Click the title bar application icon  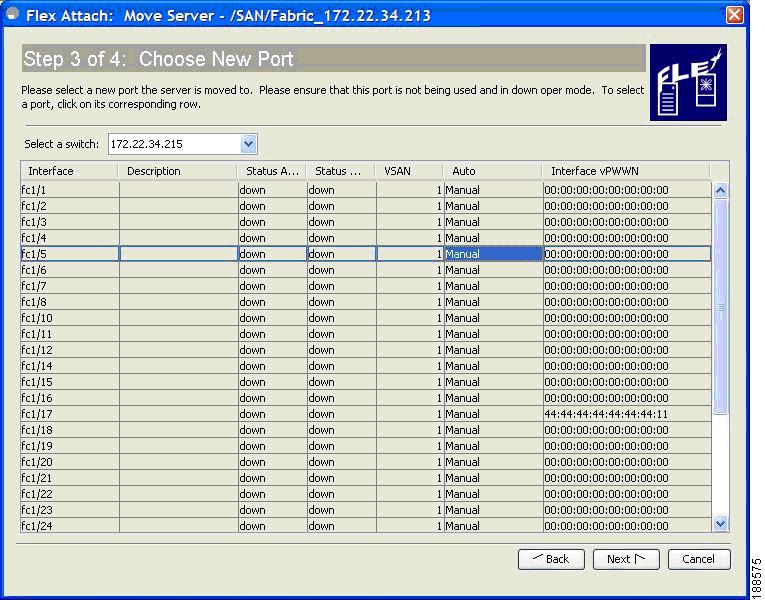click(x=12, y=14)
